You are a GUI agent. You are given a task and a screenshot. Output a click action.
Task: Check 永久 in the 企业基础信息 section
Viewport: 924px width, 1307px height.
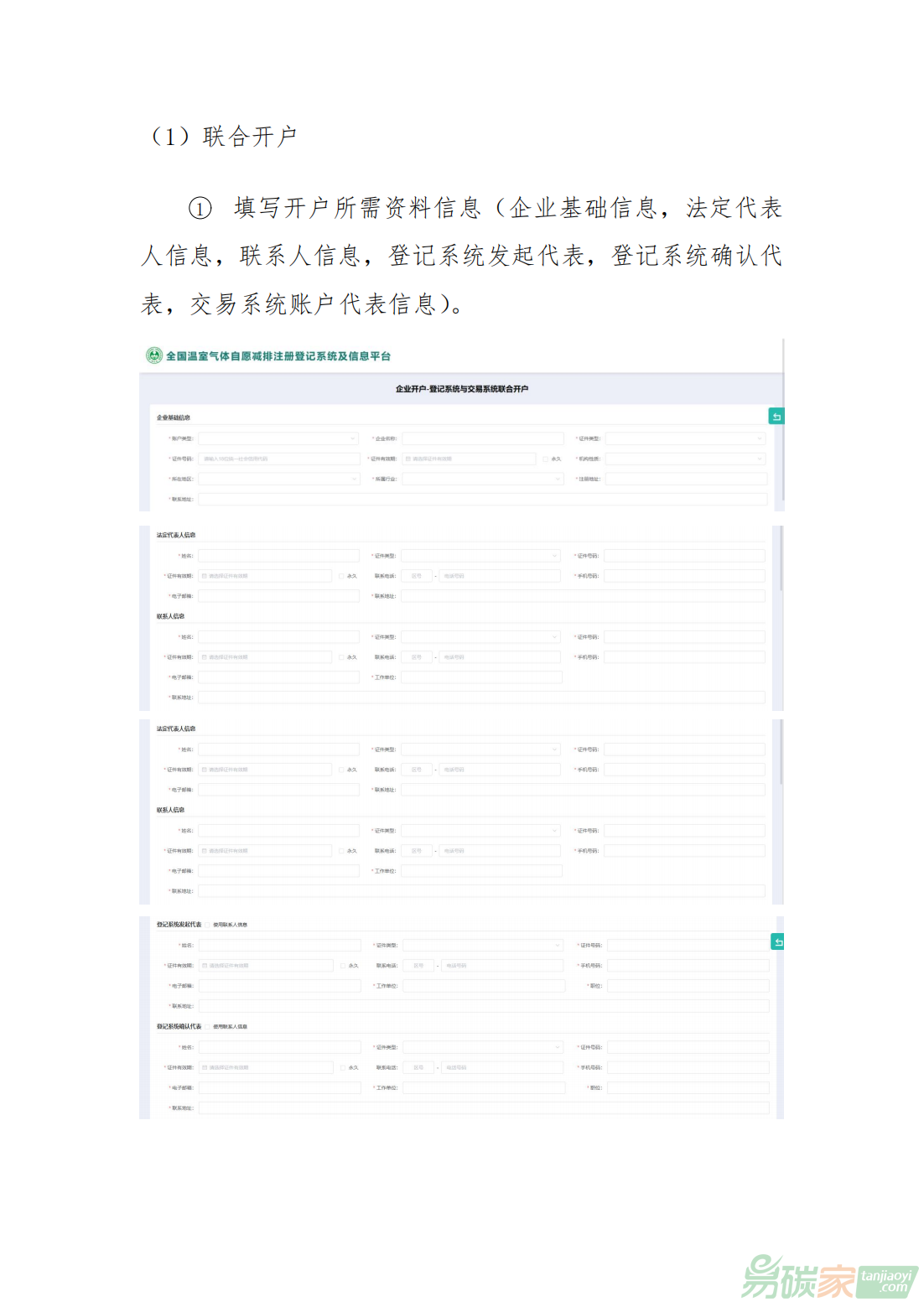point(546,459)
